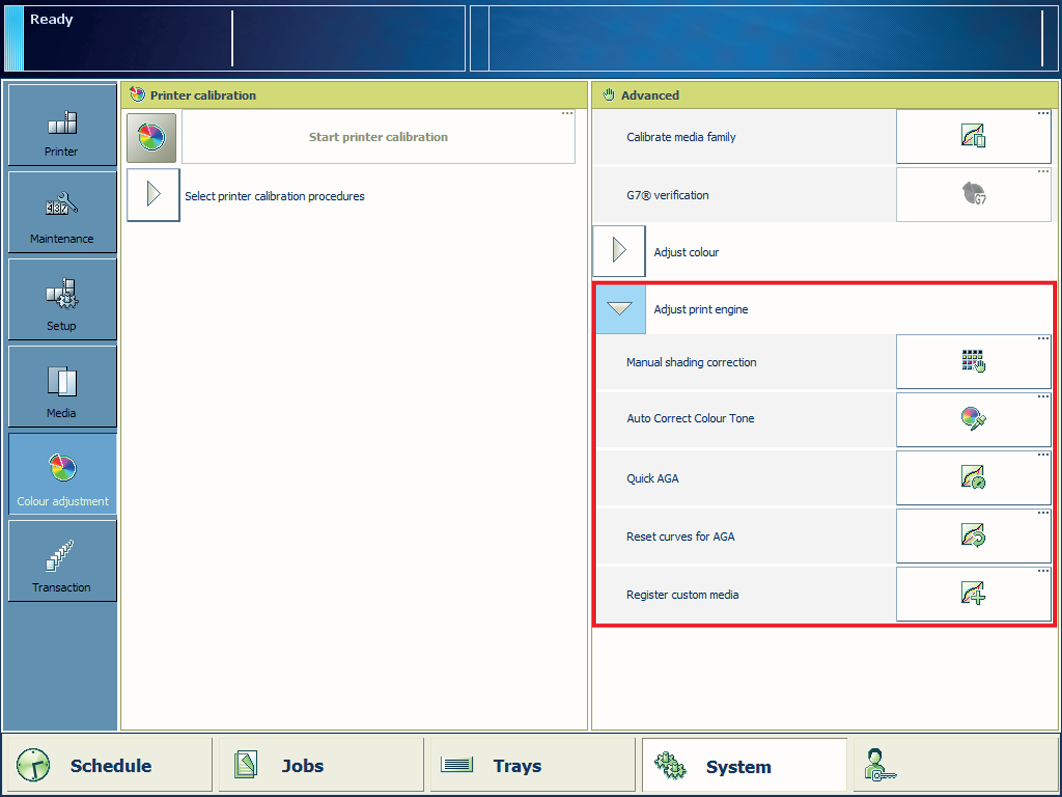Open the Jobs tab

pyautogui.click(x=320, y=766)
